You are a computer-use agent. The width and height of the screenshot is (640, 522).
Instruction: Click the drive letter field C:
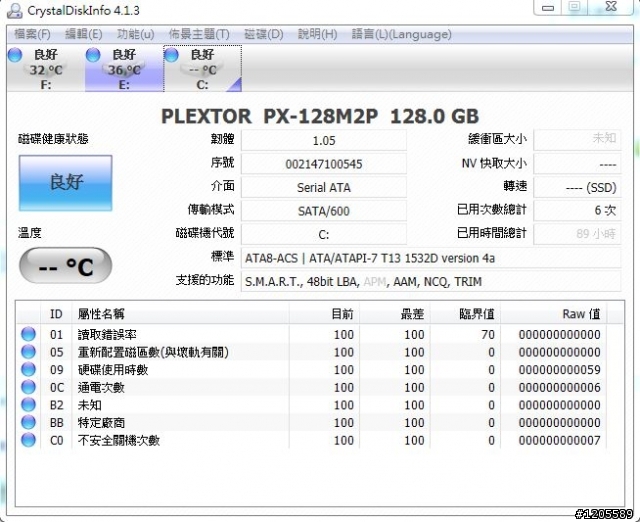coord(324,235)
